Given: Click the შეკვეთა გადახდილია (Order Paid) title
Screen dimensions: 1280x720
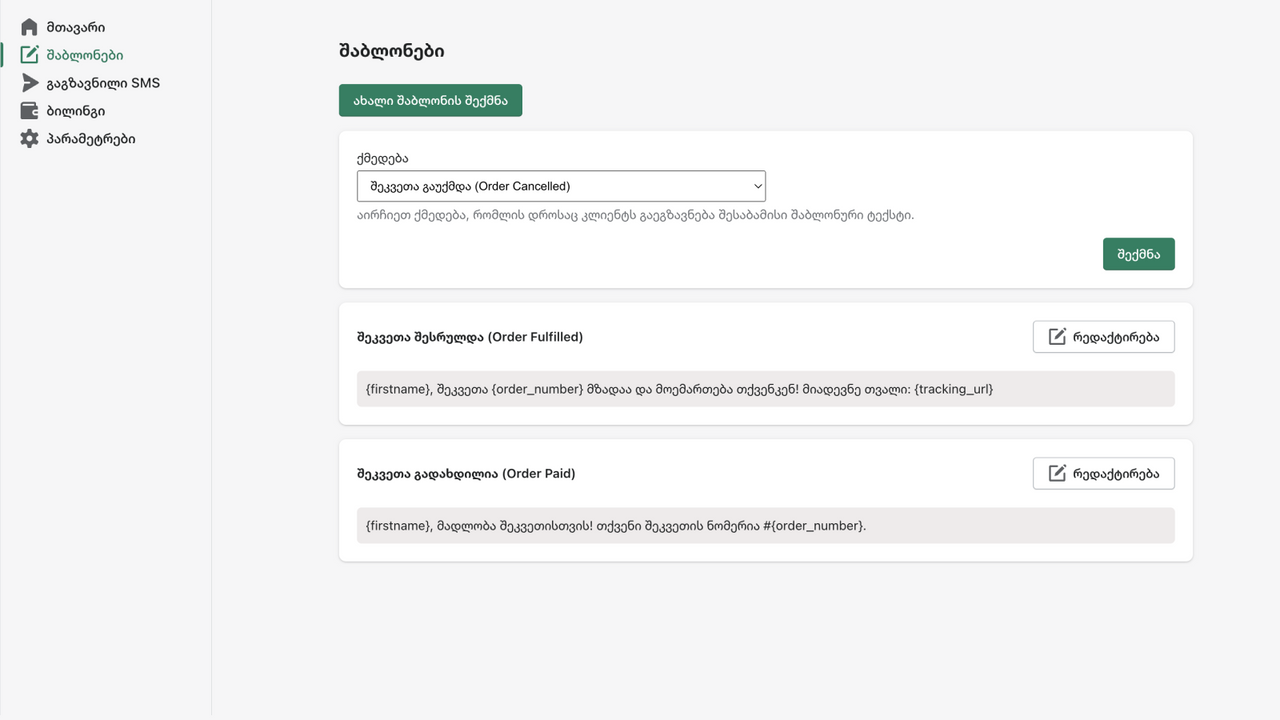Looking at the screenshot, I should pyautogui.click(x=466, y=473).
